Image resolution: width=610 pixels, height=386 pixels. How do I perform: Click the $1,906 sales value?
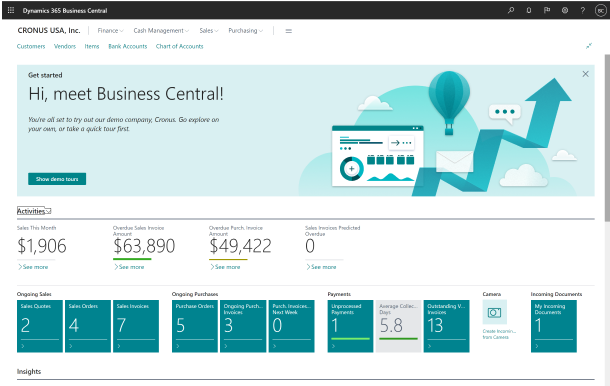pyautogui.click(x=42, y=246)
